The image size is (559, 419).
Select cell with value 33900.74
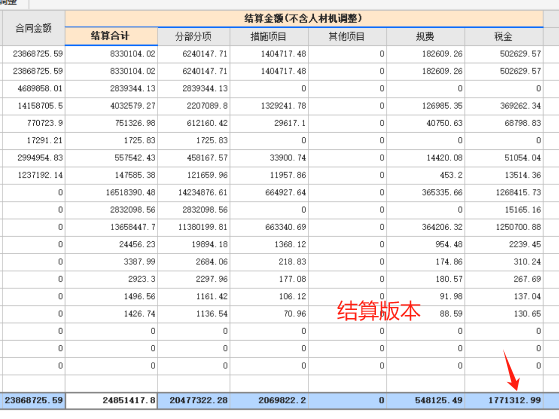[x=269, y=158]
